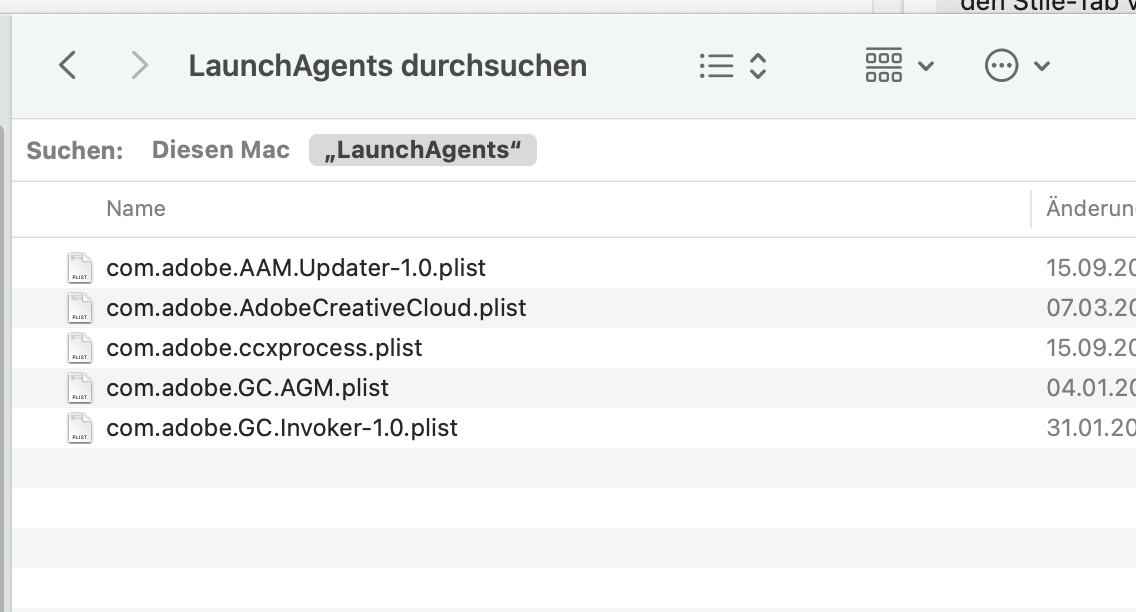
Task: Click plist icon of GC.AGM file
Action: pos(80,387)
